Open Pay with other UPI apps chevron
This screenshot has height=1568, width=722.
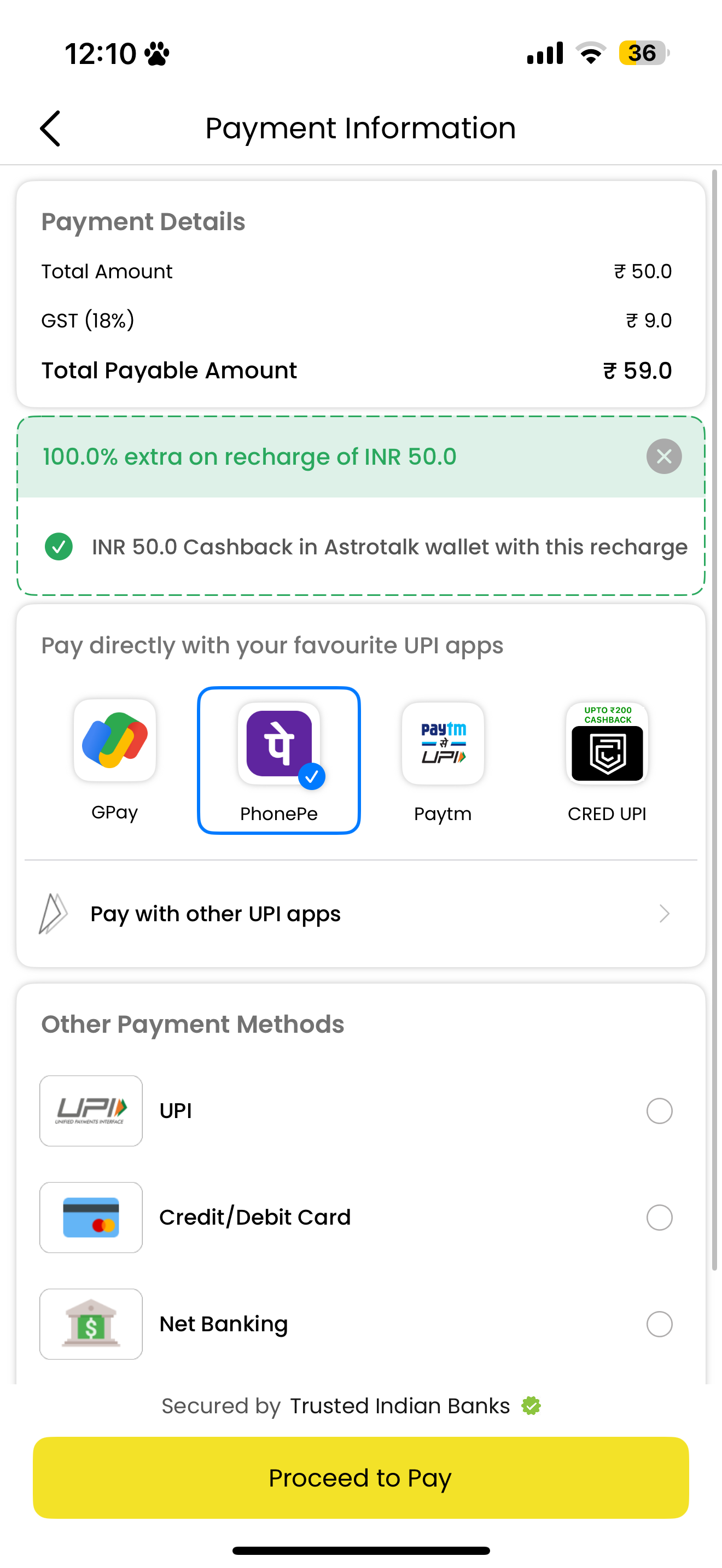click(x=664, y=914)
